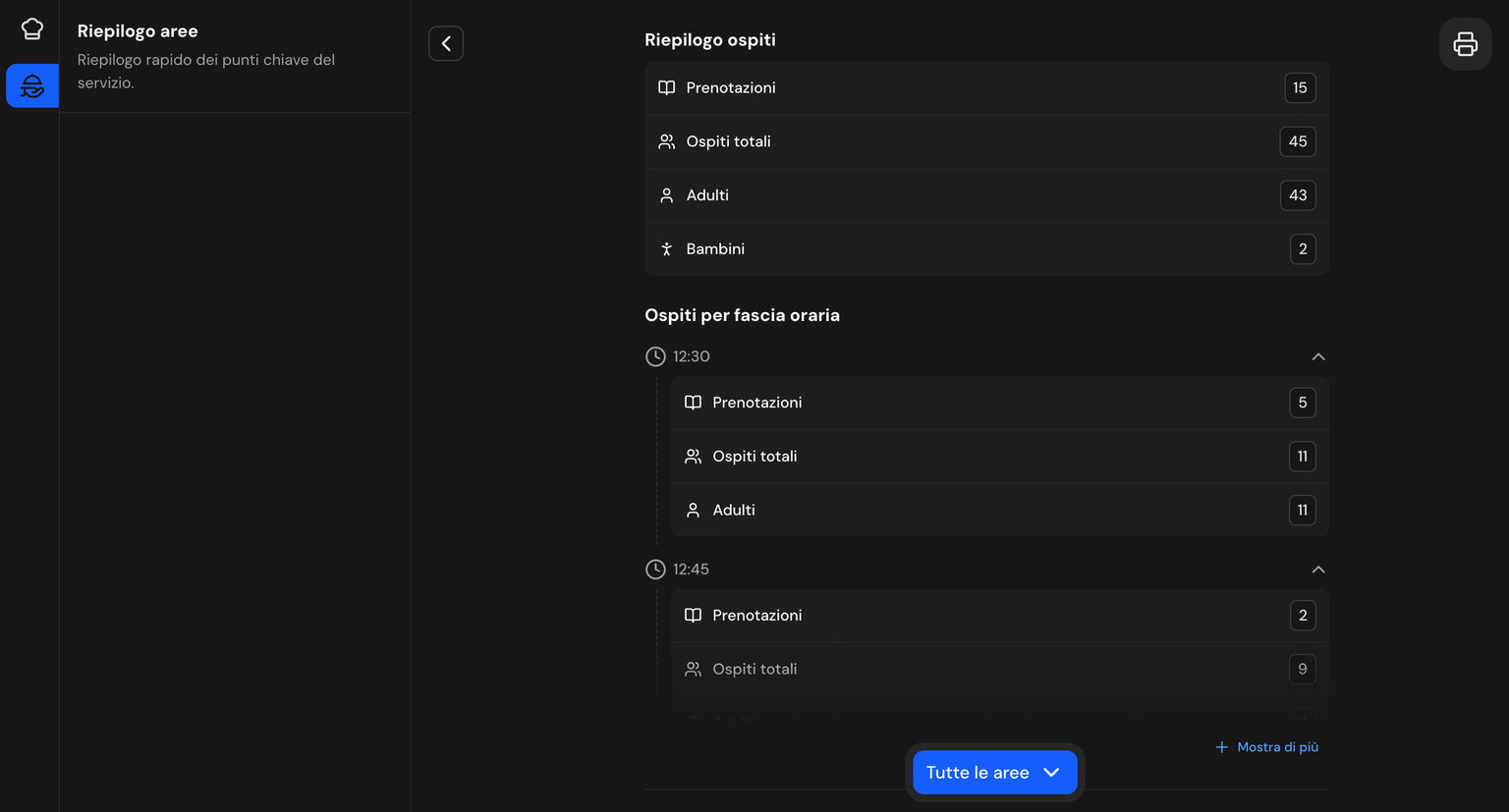1509x812 pixels.
Task: Click the Adulti count 43
Action: [1298, 195]
